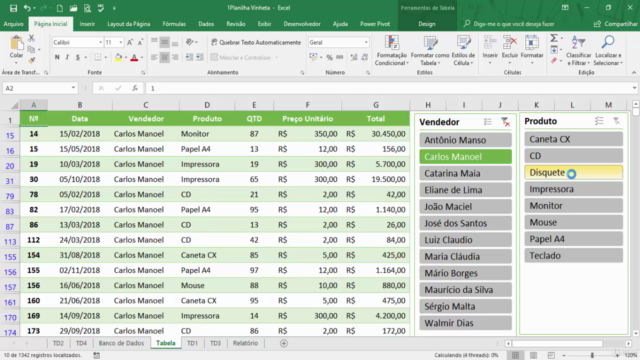Open Diga-me o que você deseja fazer search
640x360 pixels.
(x=509, y=24)
